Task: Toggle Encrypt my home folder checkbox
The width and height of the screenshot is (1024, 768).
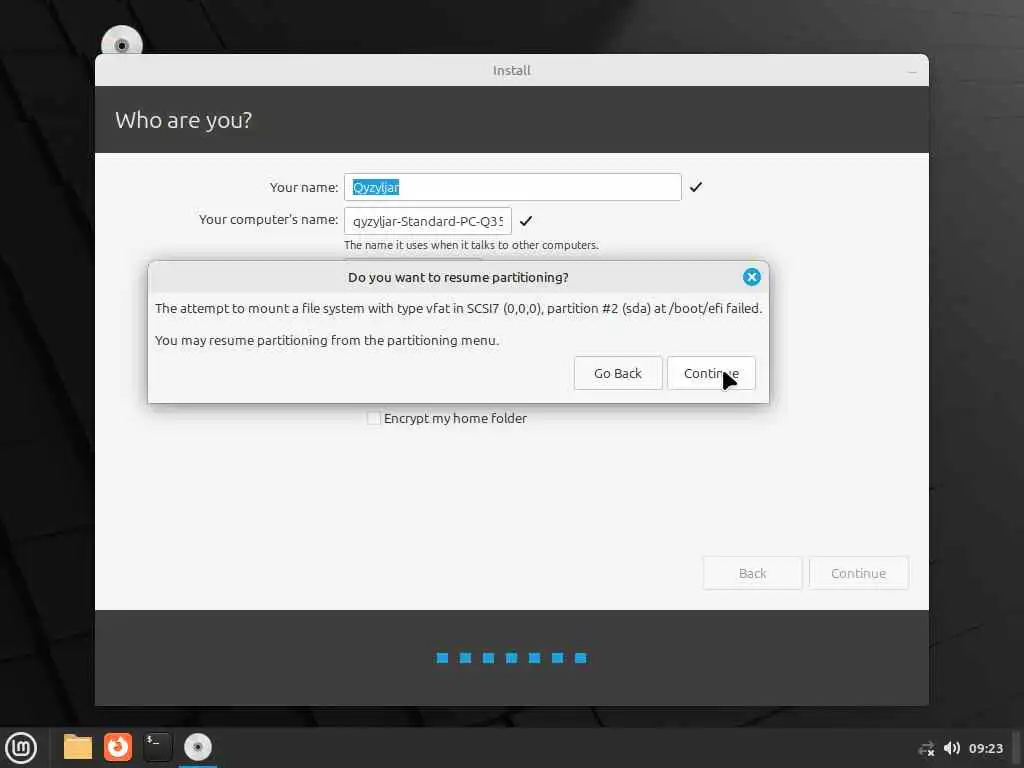Action: (x=374, y=418)
